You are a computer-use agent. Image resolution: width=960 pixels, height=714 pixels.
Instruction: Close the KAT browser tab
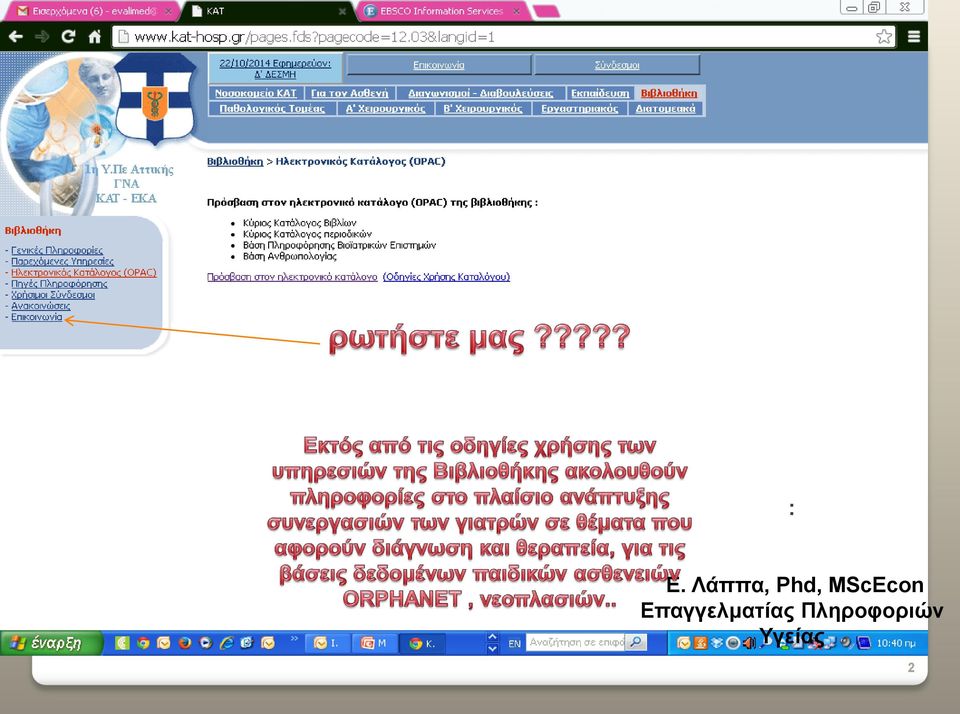tap(342, 11)
